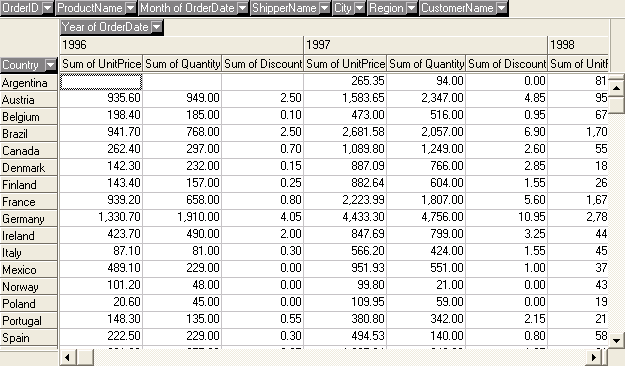Click the horizontal scrollbar right arrow
This screenshot has height=366, width=625.
pos(594,357)
